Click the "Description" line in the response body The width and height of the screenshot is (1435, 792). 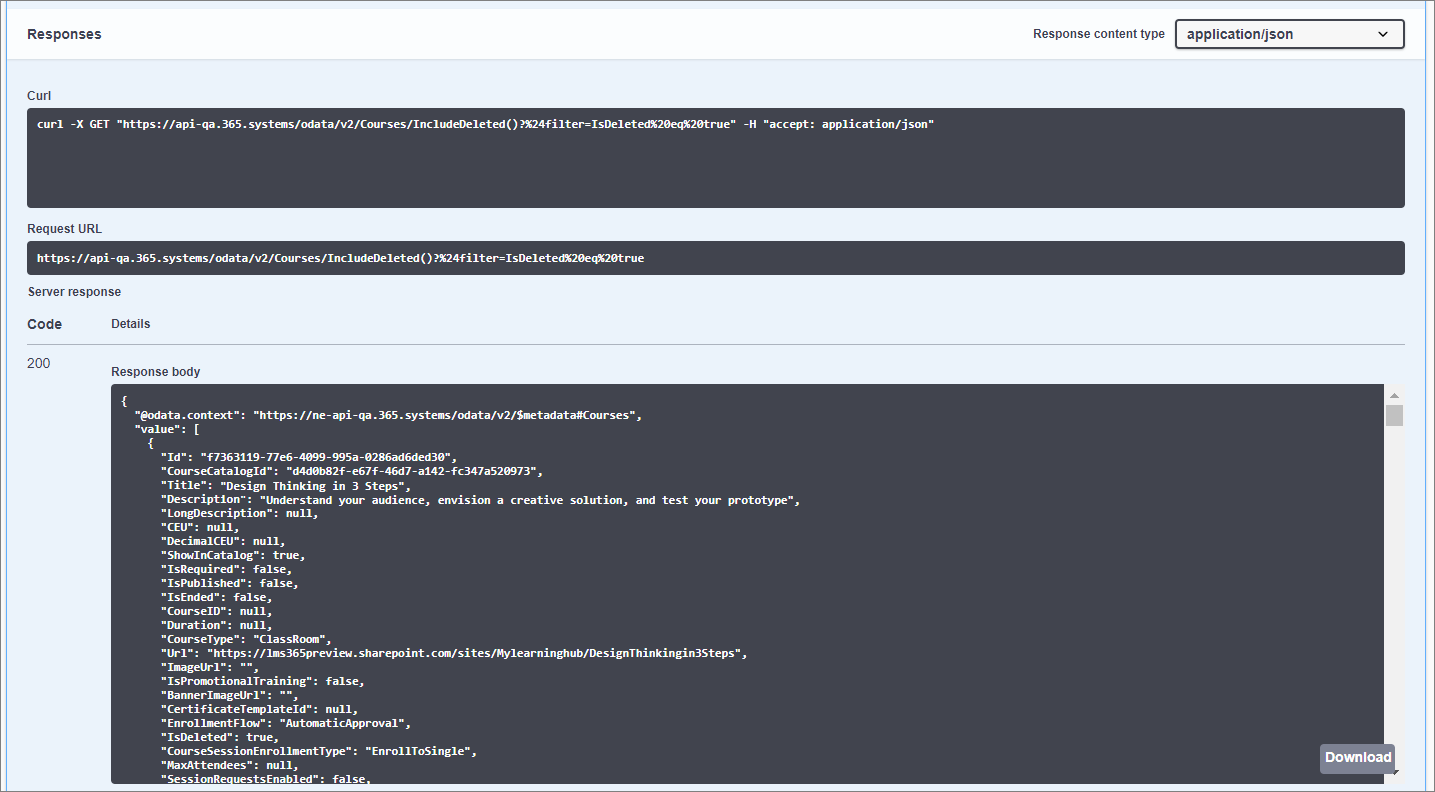[x=480, y=499]
